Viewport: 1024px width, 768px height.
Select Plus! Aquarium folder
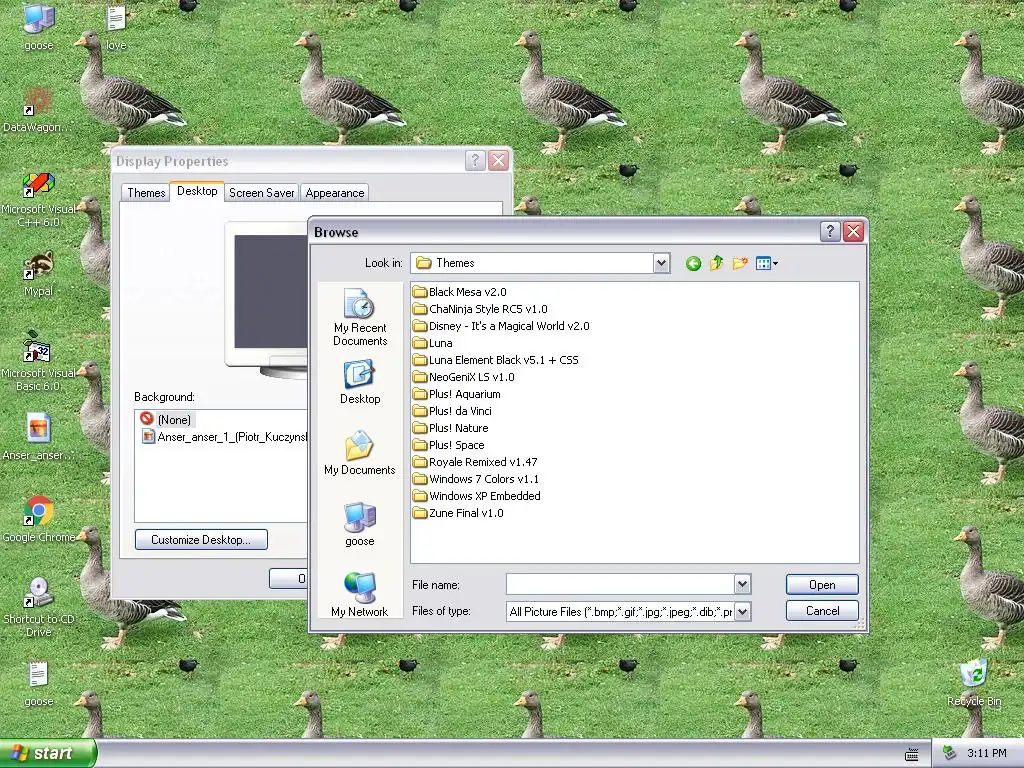point(456,394)
